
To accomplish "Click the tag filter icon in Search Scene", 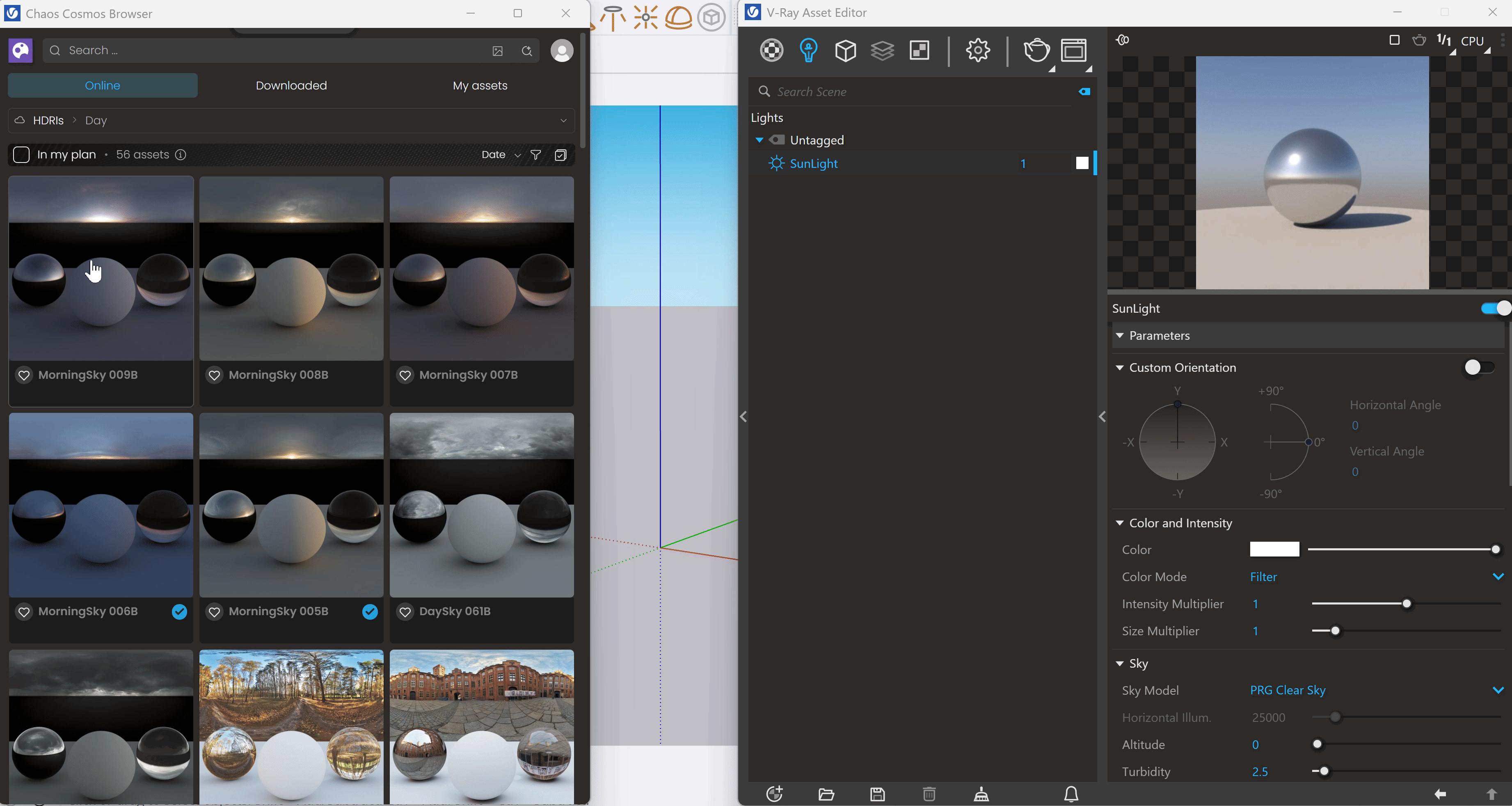I will (x=1084, y=92).
